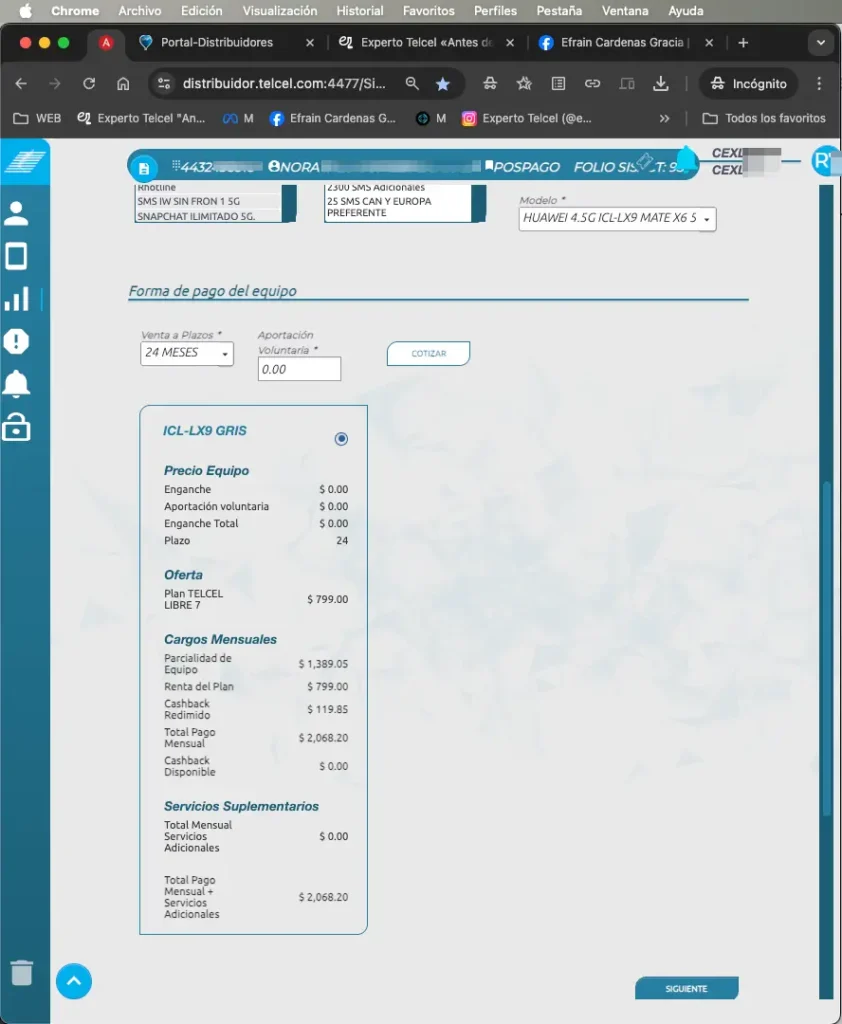Click the bookmark star in address bar
The width and height of the screenshot is (842, 1024).
coord(443,84)
